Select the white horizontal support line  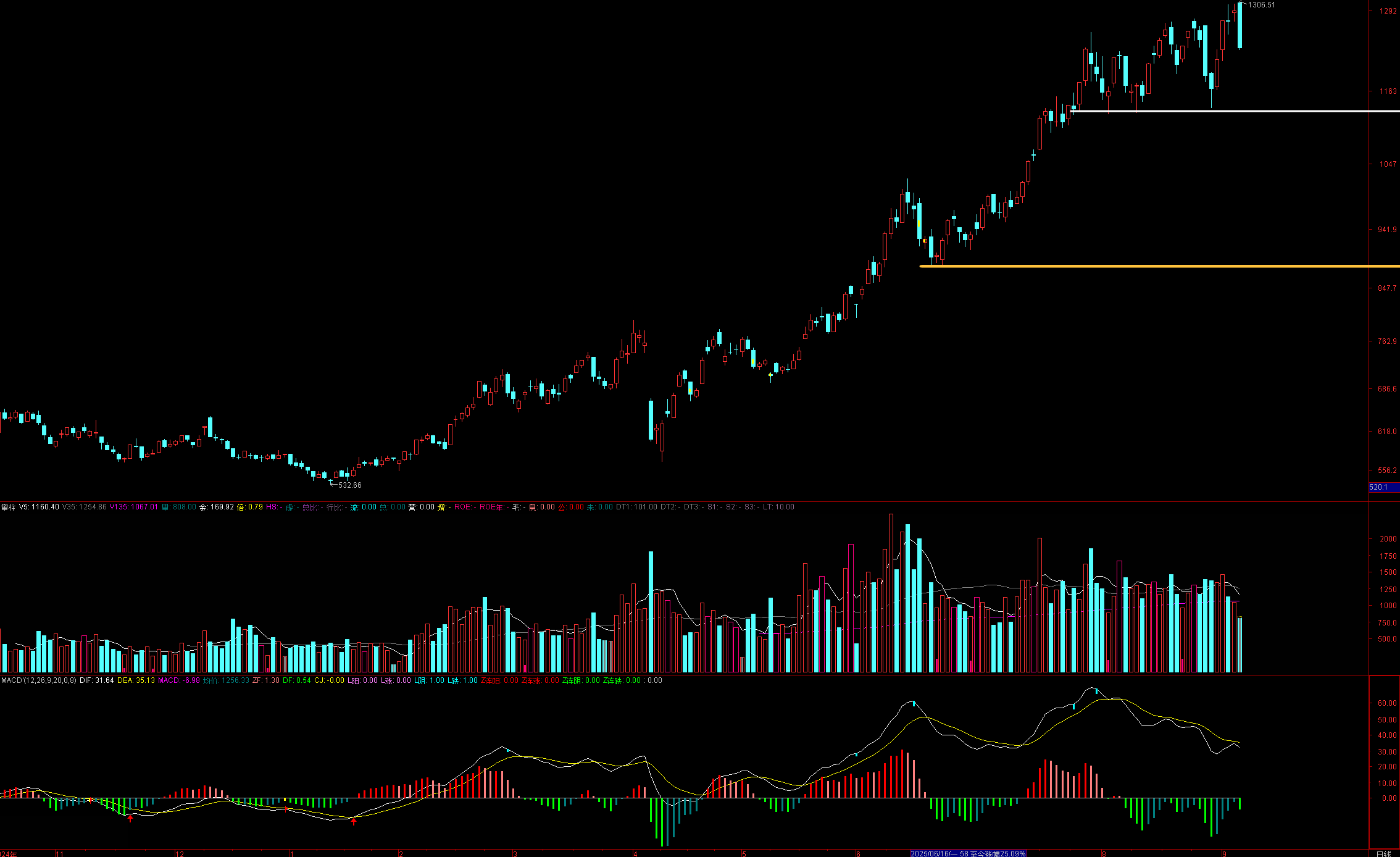click(1235, 111)
